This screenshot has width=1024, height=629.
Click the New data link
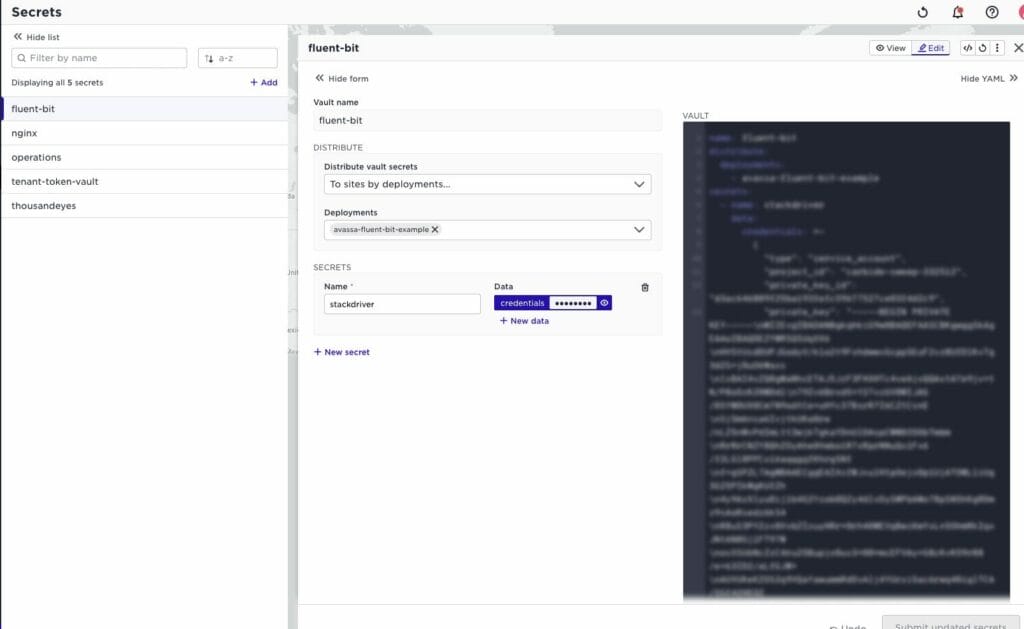523,321
